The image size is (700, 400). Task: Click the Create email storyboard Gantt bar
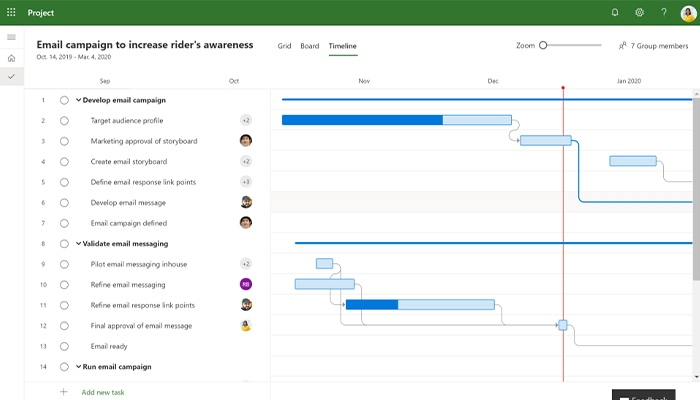pos(633,161)
